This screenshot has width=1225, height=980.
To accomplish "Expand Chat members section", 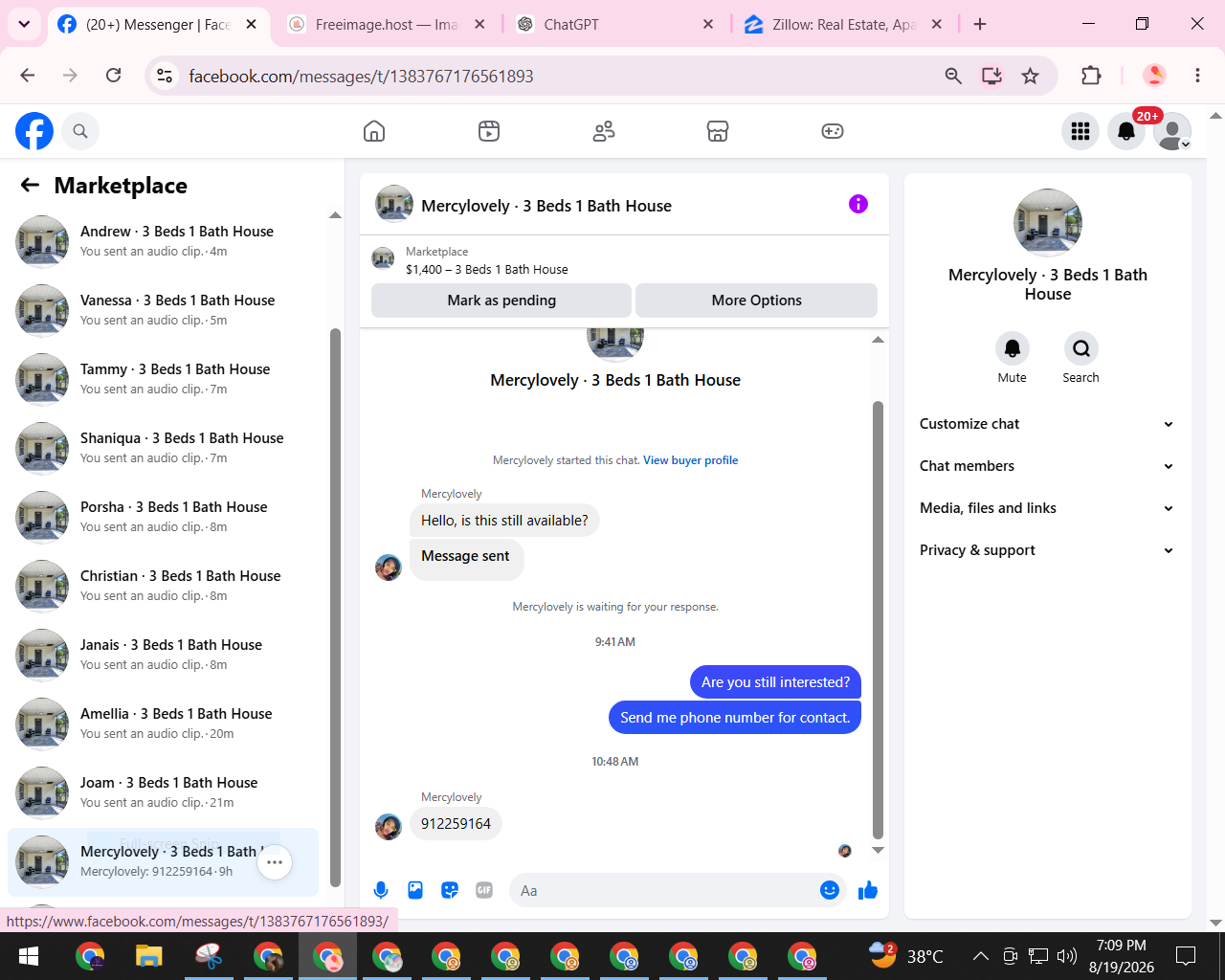I will point(1047,466).
